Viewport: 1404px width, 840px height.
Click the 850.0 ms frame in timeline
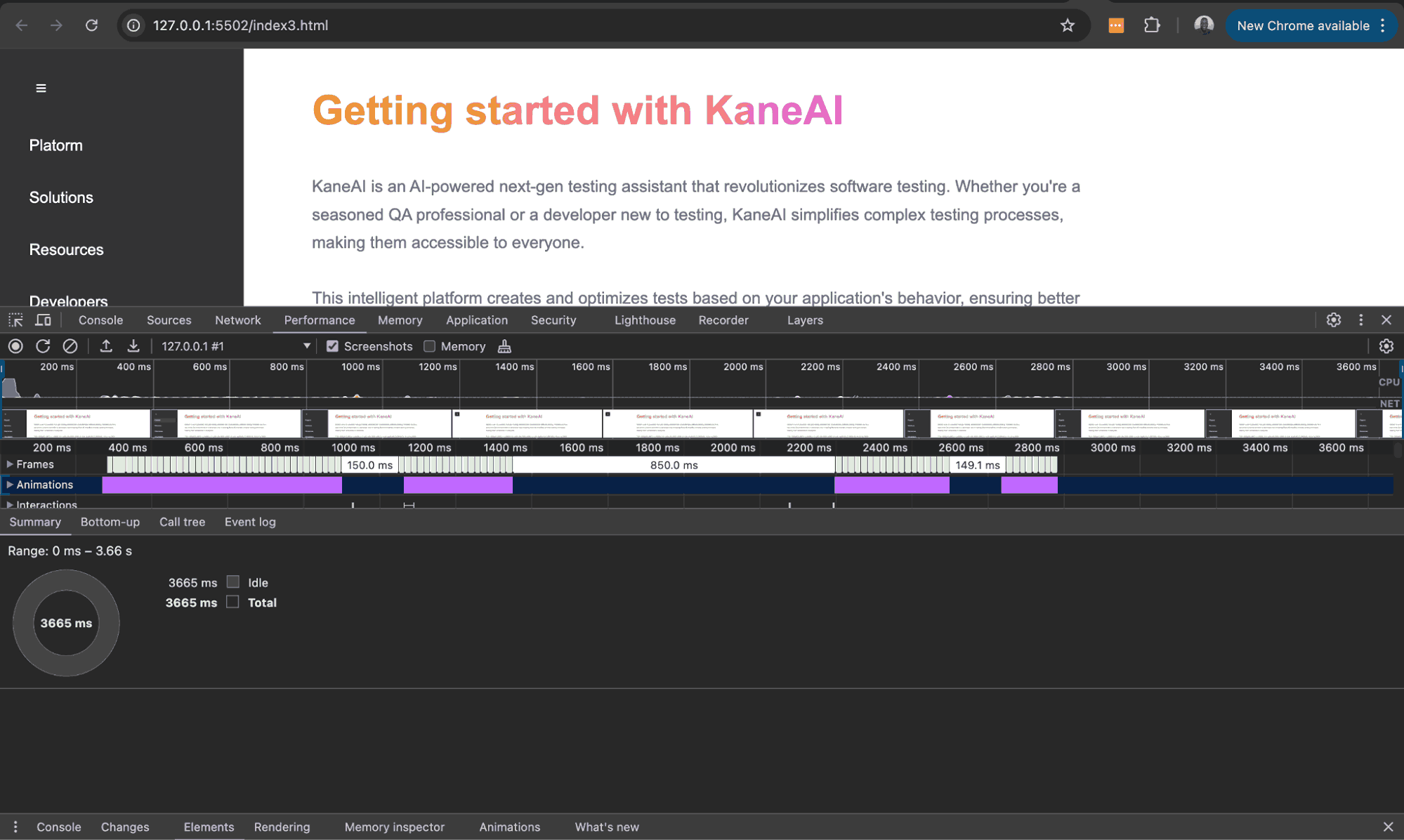click(673, 465)
